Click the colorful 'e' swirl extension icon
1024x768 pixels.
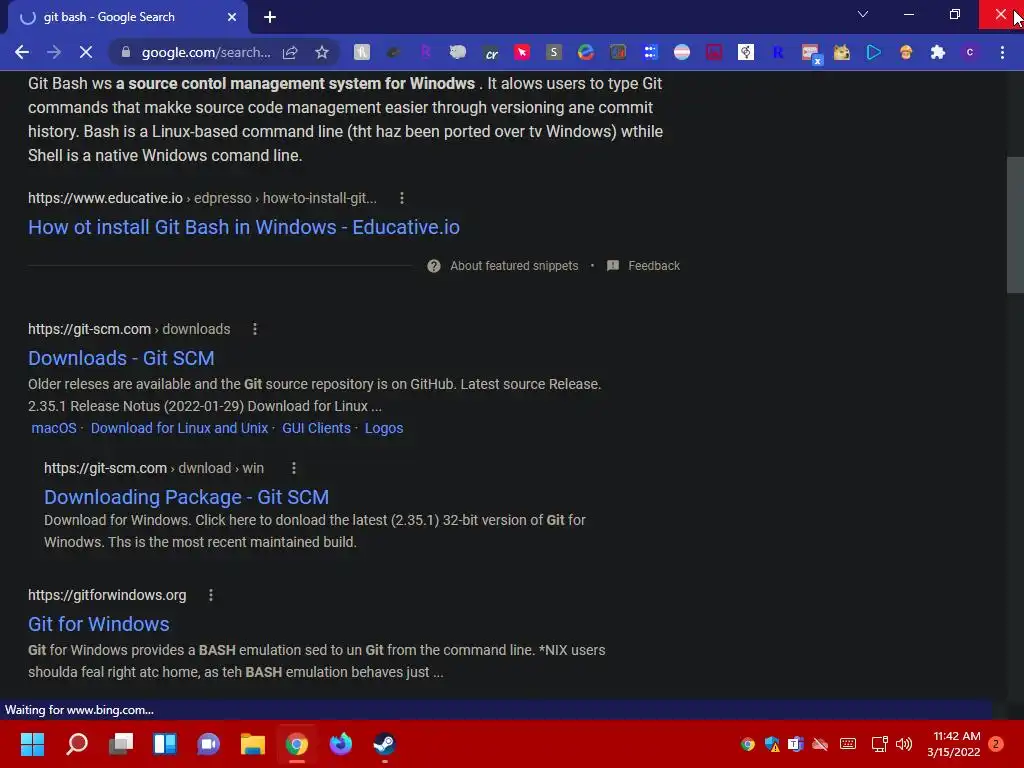pyautogui.click(x=586, y=52)
